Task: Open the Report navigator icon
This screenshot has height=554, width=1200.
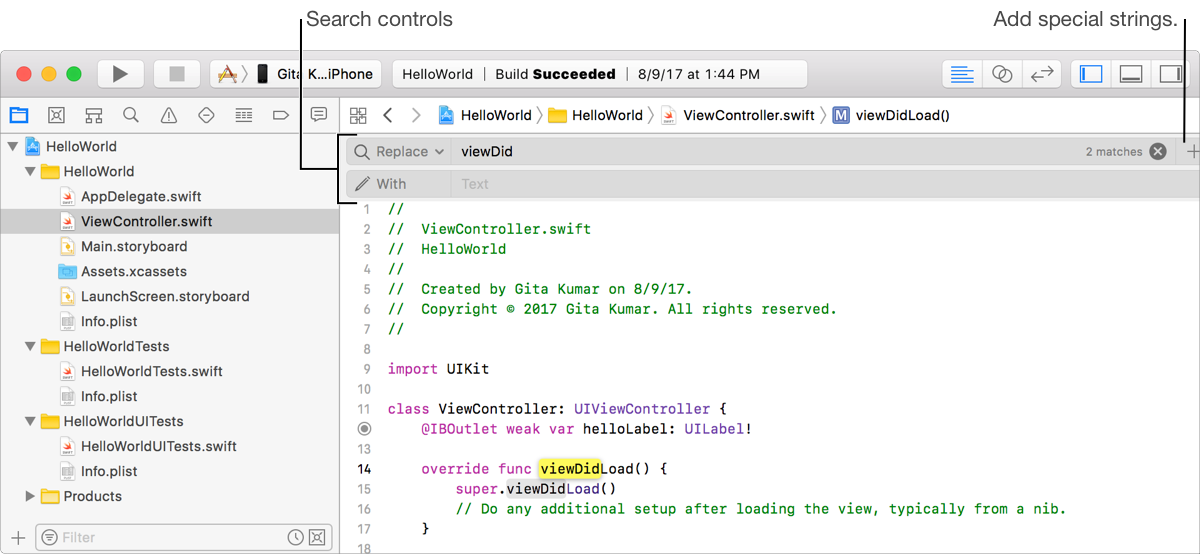Action: pos(318,115)
